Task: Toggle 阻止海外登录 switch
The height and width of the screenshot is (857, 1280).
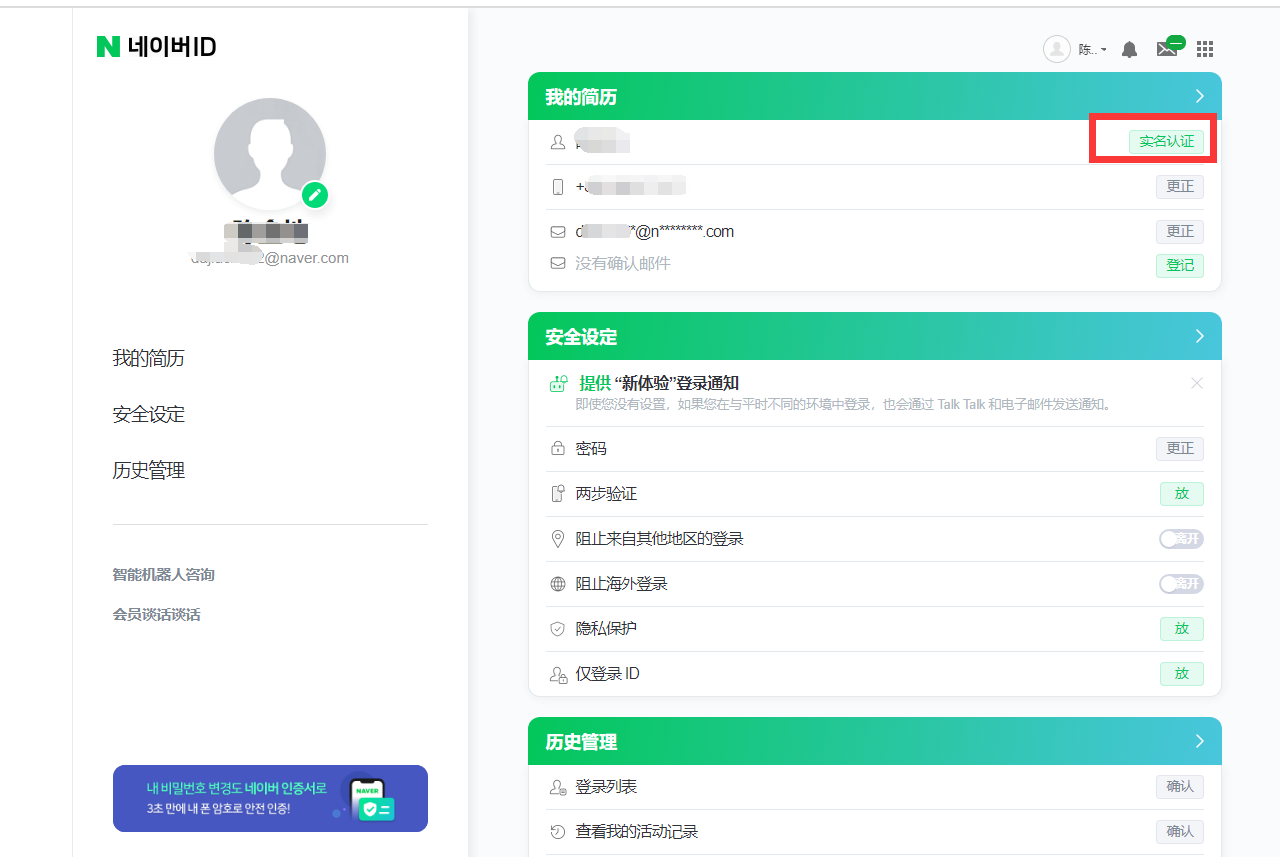Action: (x=1181, y=584)
